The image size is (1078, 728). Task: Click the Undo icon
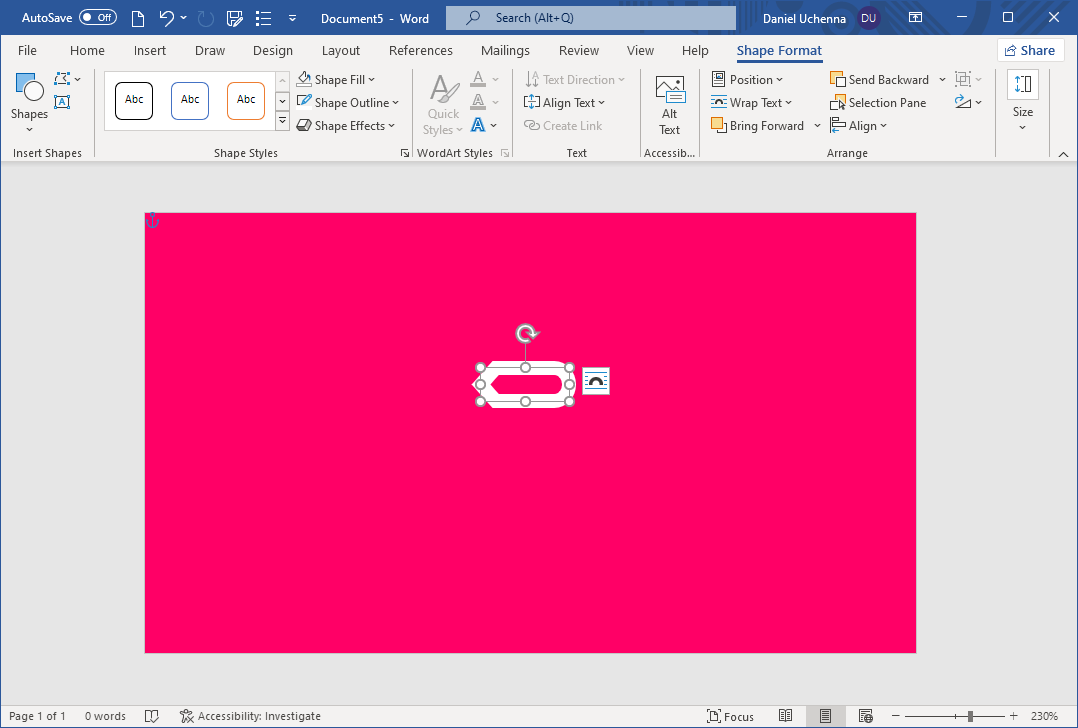(166, 18)
